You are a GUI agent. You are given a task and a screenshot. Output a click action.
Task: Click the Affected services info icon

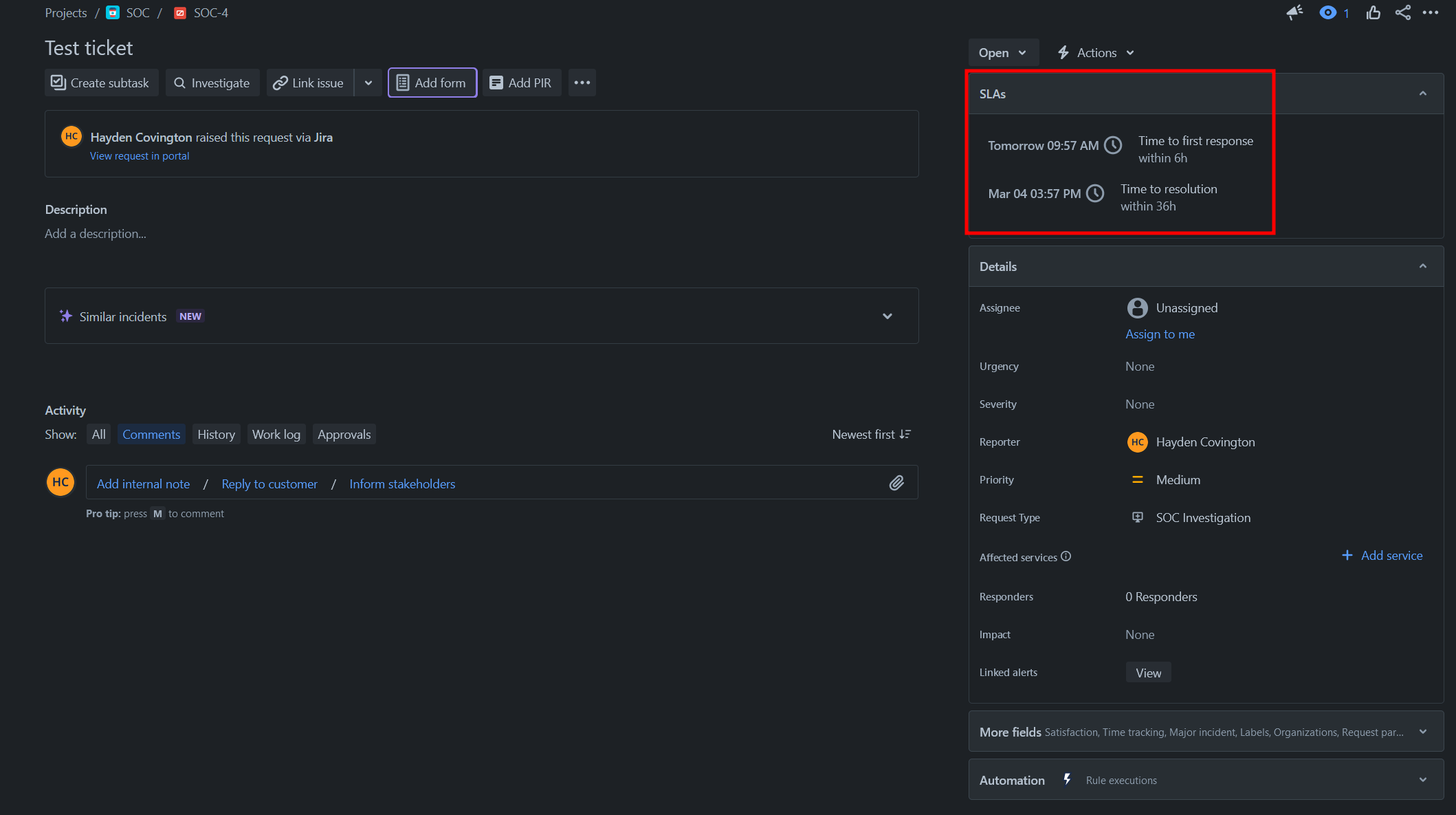(1066, 556)
